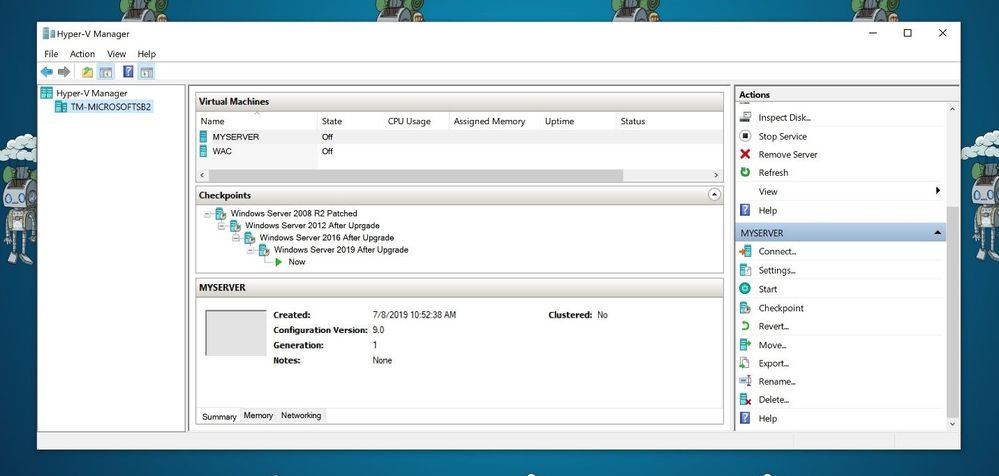Click the MYSERVER actions section header

click(840, 233)
